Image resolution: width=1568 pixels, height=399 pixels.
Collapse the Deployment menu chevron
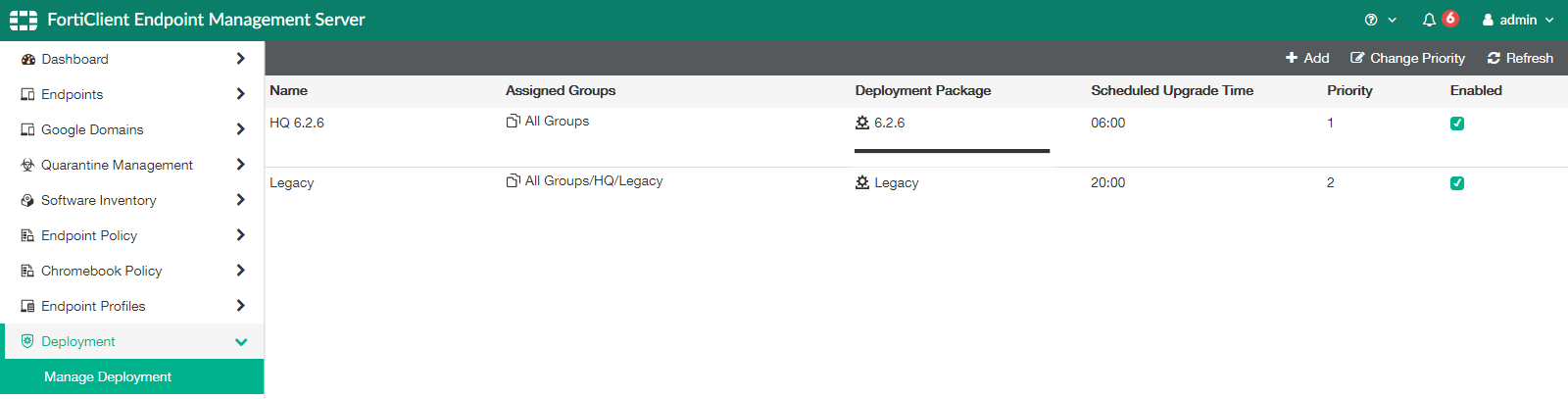(241, 342)
